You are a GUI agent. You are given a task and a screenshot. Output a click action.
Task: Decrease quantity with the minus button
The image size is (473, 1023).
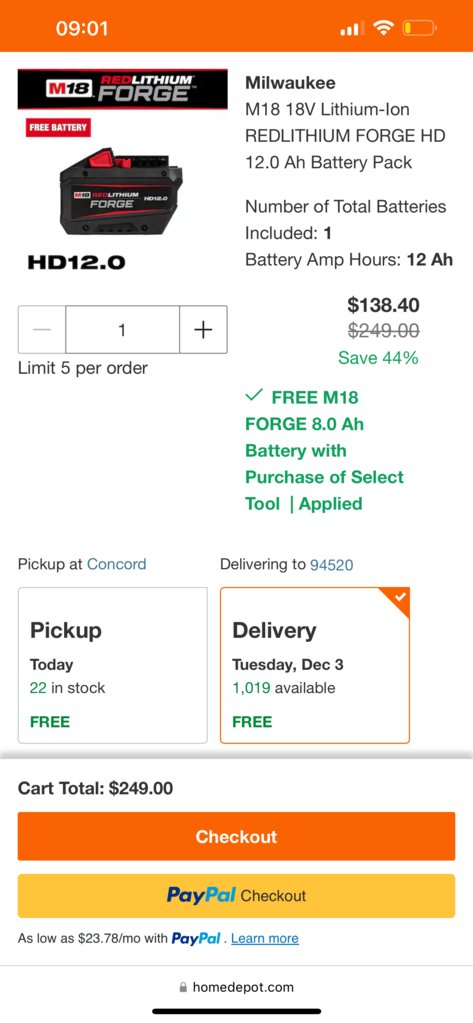tap(42, 329)
